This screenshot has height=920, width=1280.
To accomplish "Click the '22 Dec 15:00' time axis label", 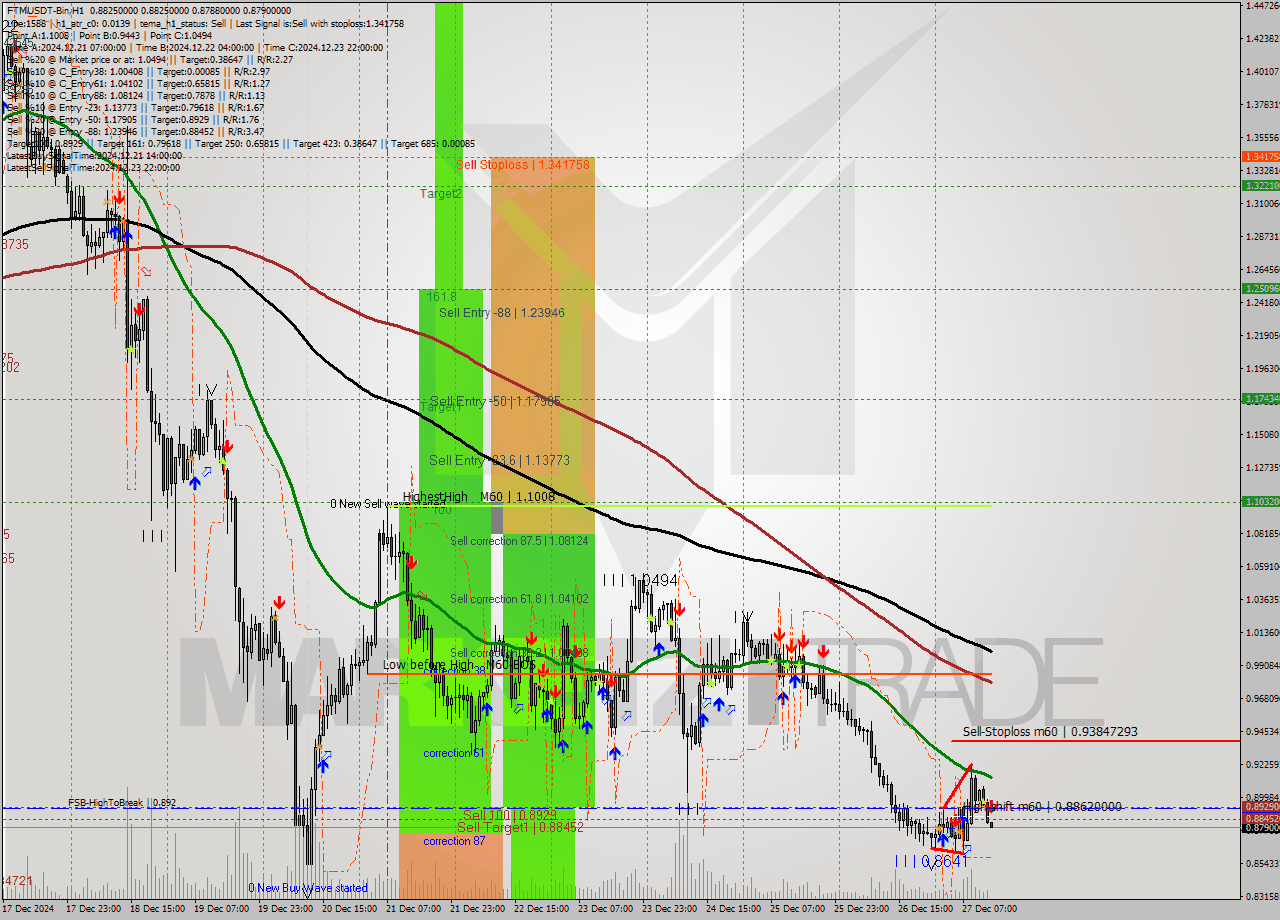I will point(543,909).
